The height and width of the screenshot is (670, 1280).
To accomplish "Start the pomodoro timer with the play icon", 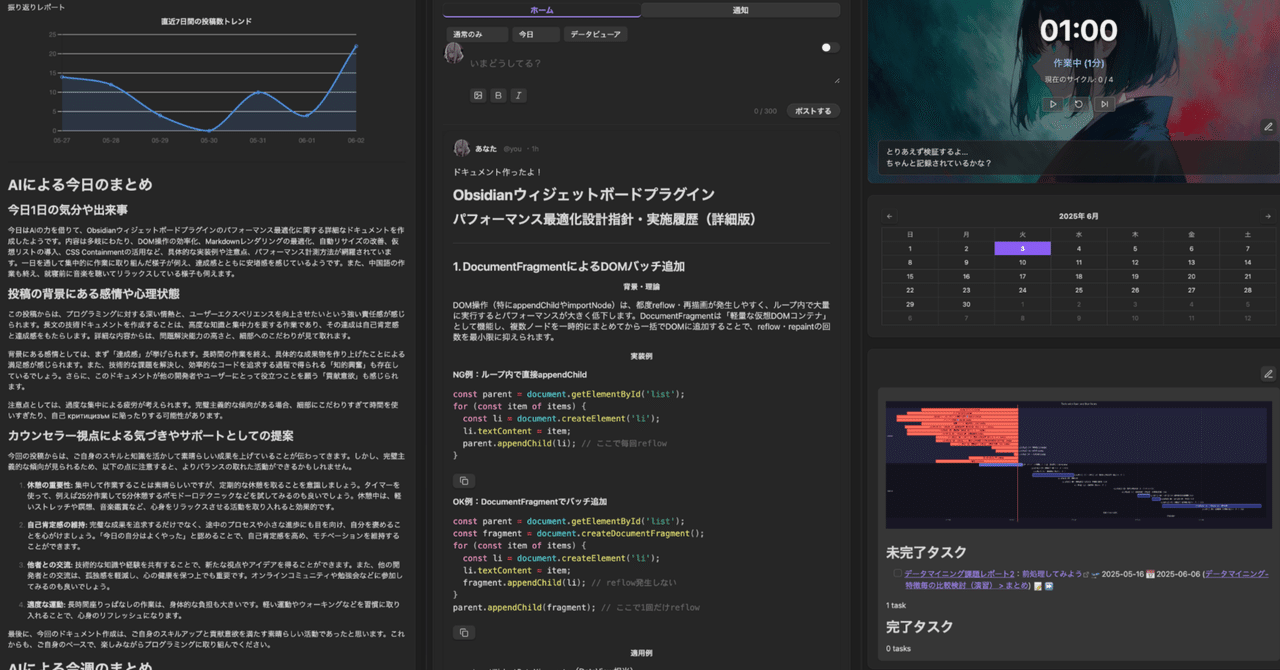I will tap(1053, 104).
